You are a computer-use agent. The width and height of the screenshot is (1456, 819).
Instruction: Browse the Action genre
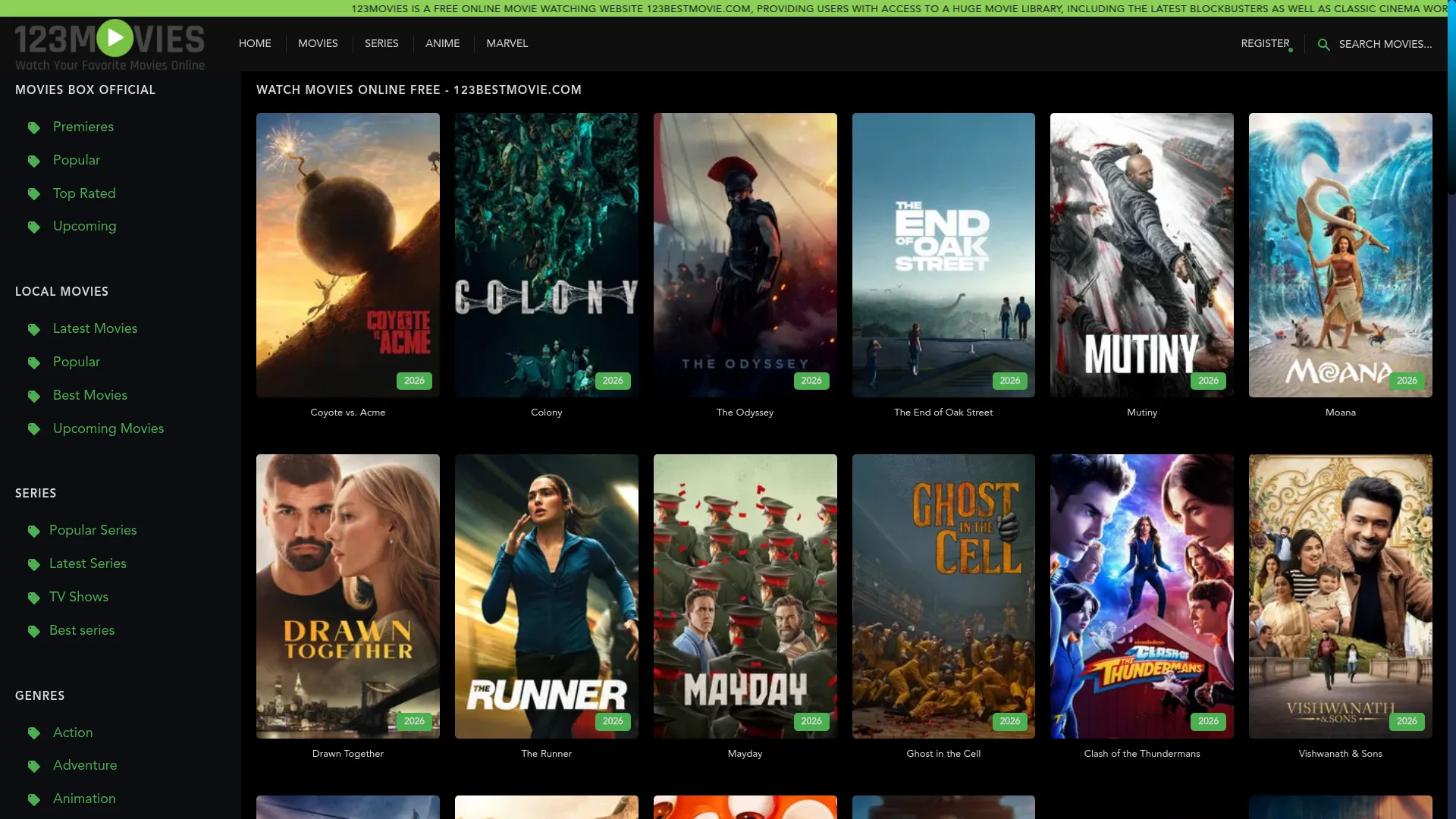(x=73, y=733)
